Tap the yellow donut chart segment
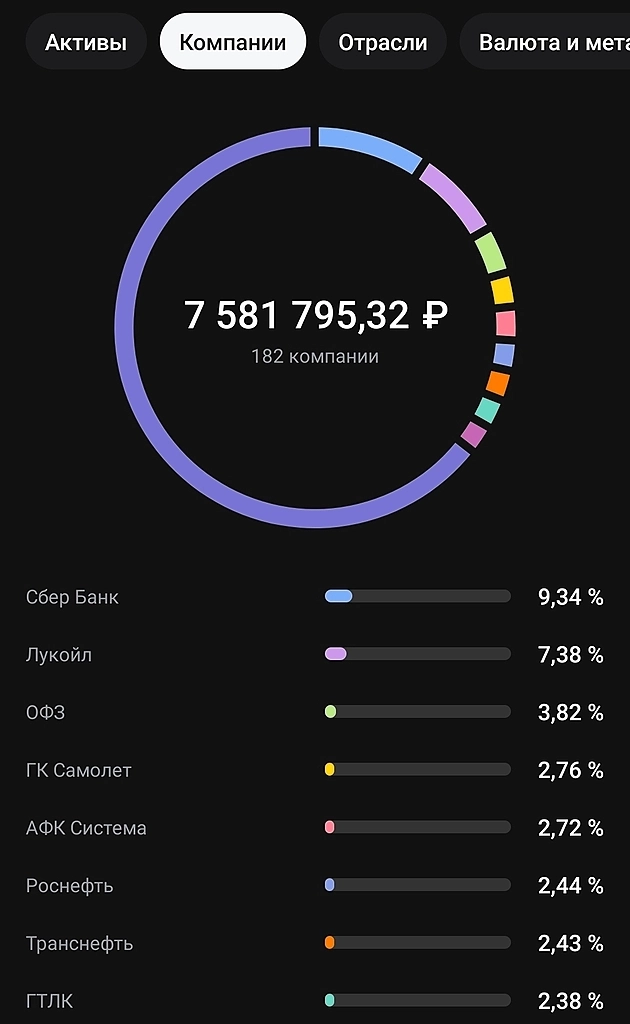Screen dimensions: 630x1024 click(502, 291)
